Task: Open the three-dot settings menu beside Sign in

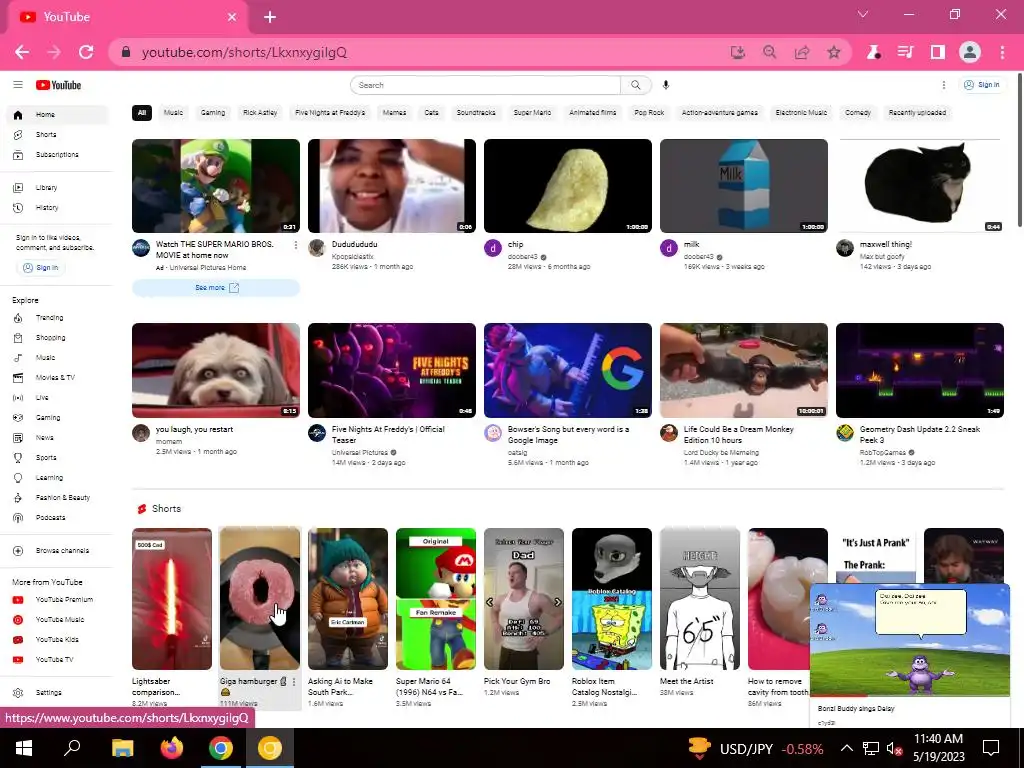Action: [x=943, y=85]
